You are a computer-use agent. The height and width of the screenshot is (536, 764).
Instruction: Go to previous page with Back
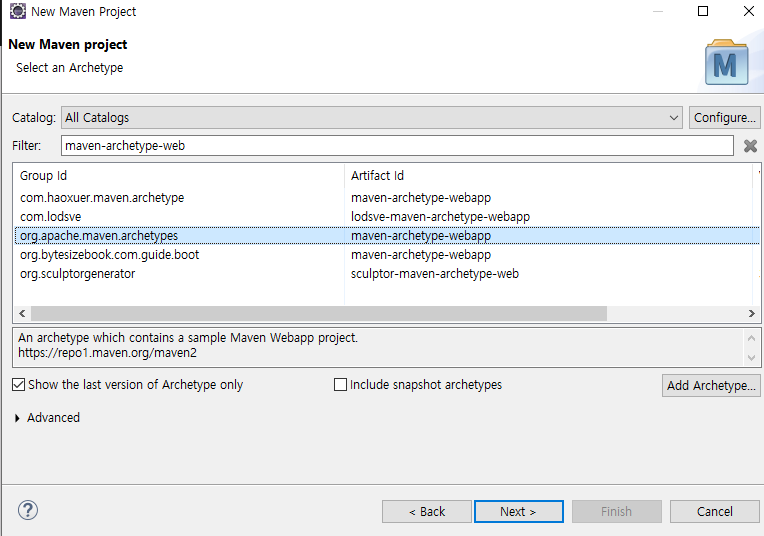point(427,512)
